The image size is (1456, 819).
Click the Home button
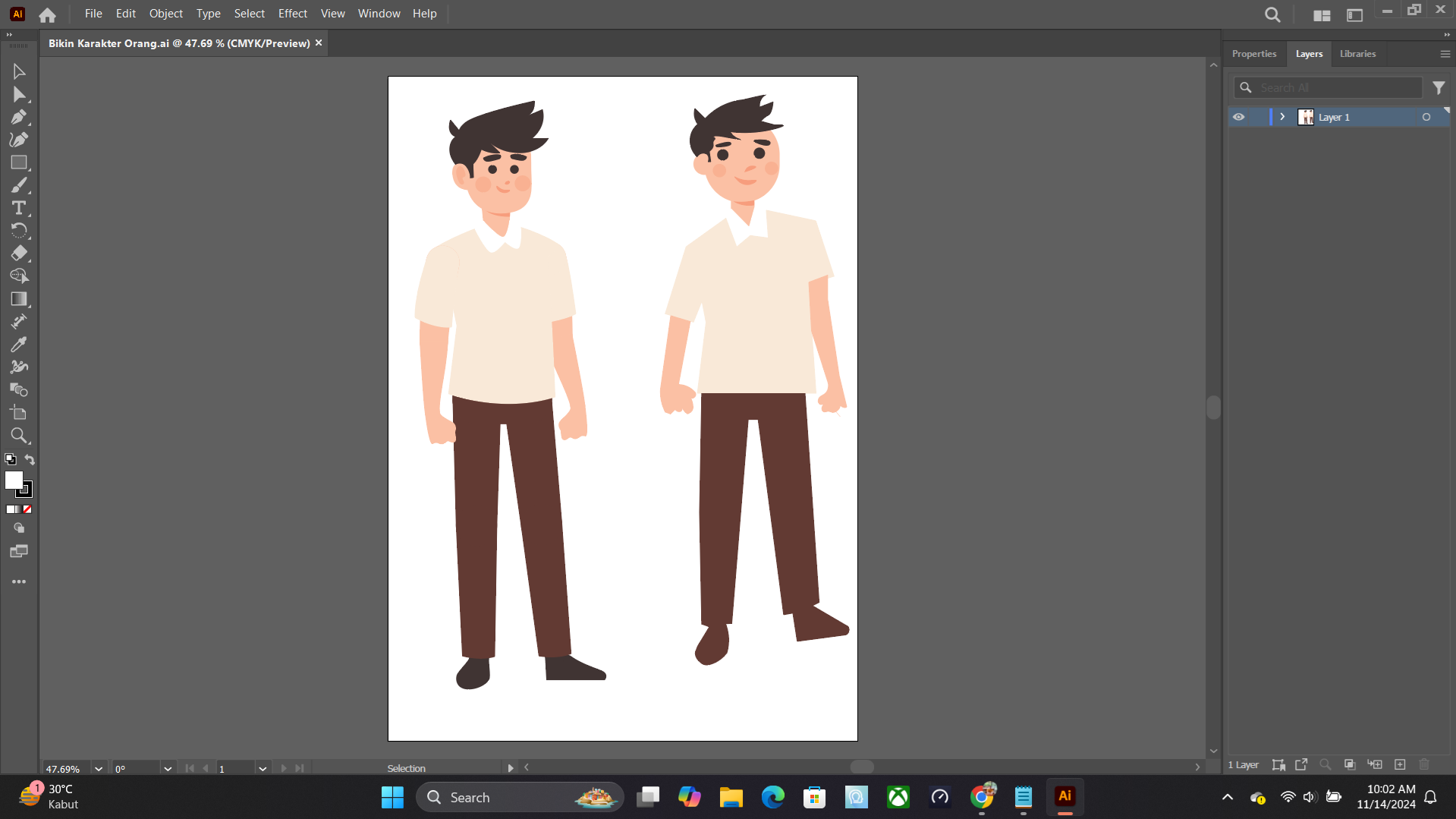coord(47,14)
